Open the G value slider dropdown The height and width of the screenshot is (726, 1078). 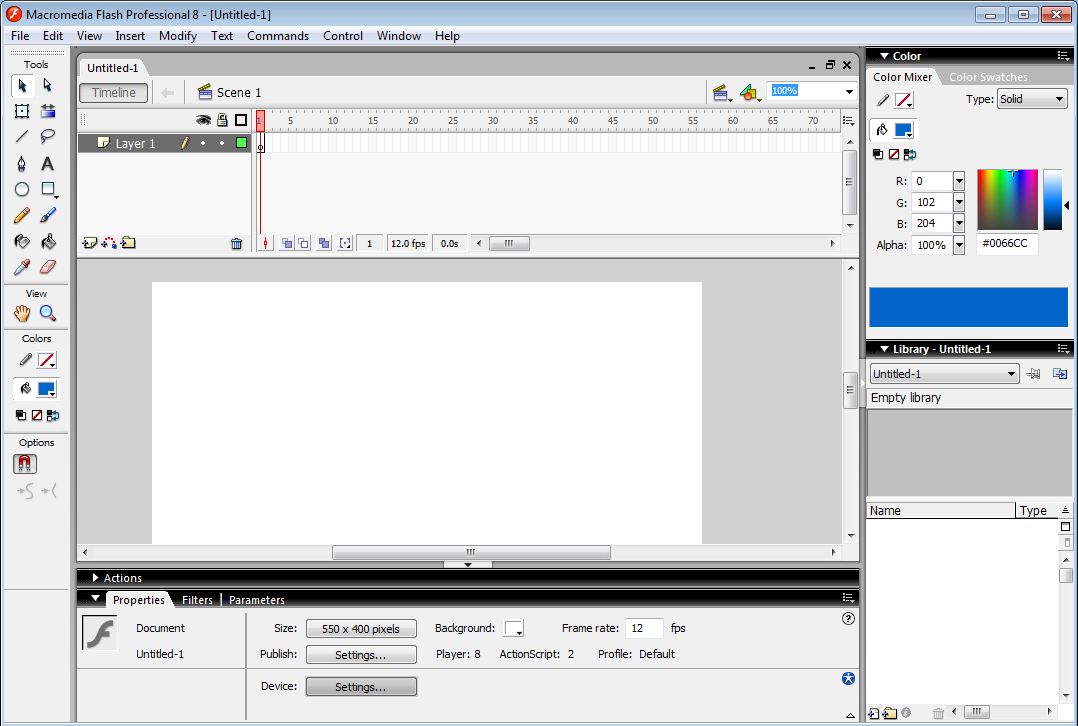(959, 202)
